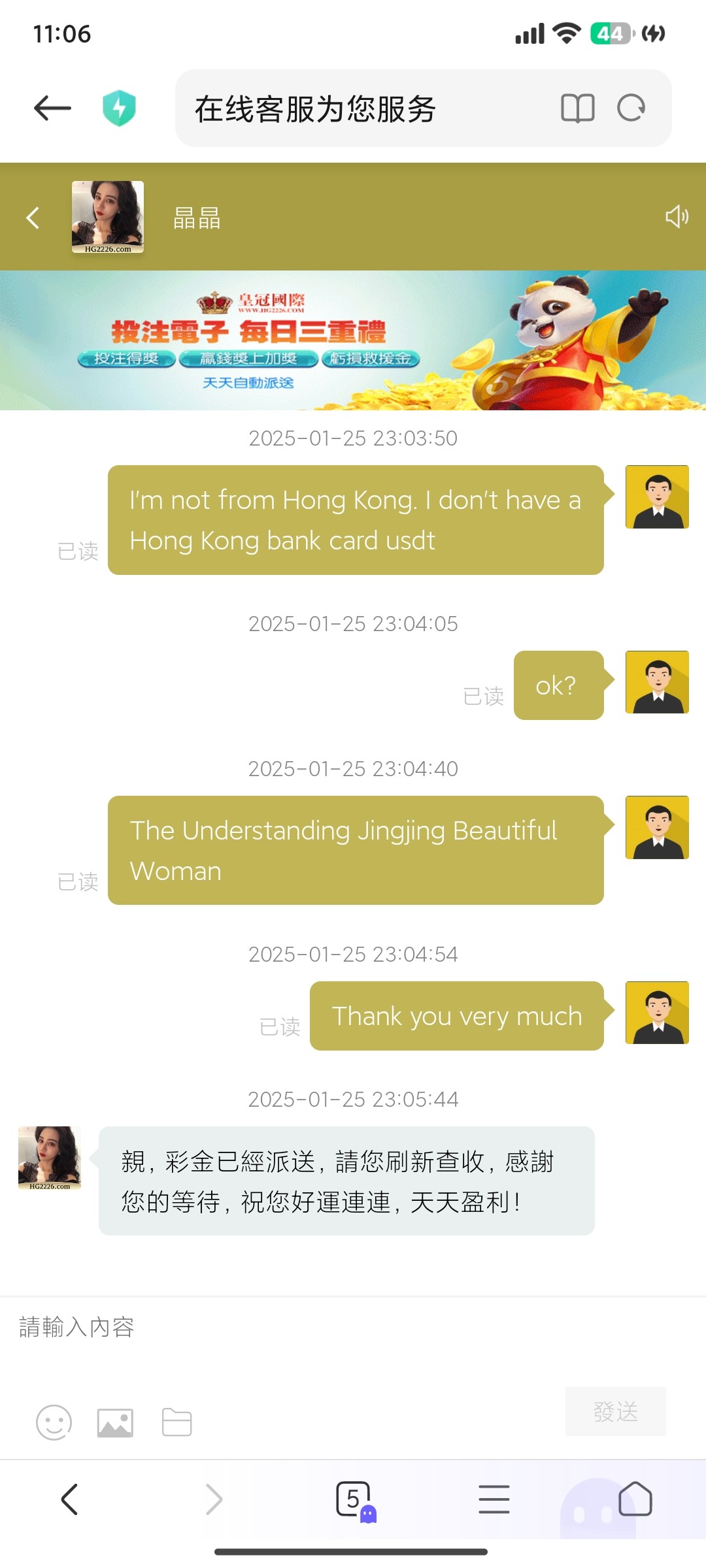Tap the bottom navigation back chevron
This screenshot has width=706, height=1568.
coord(69,1499)
